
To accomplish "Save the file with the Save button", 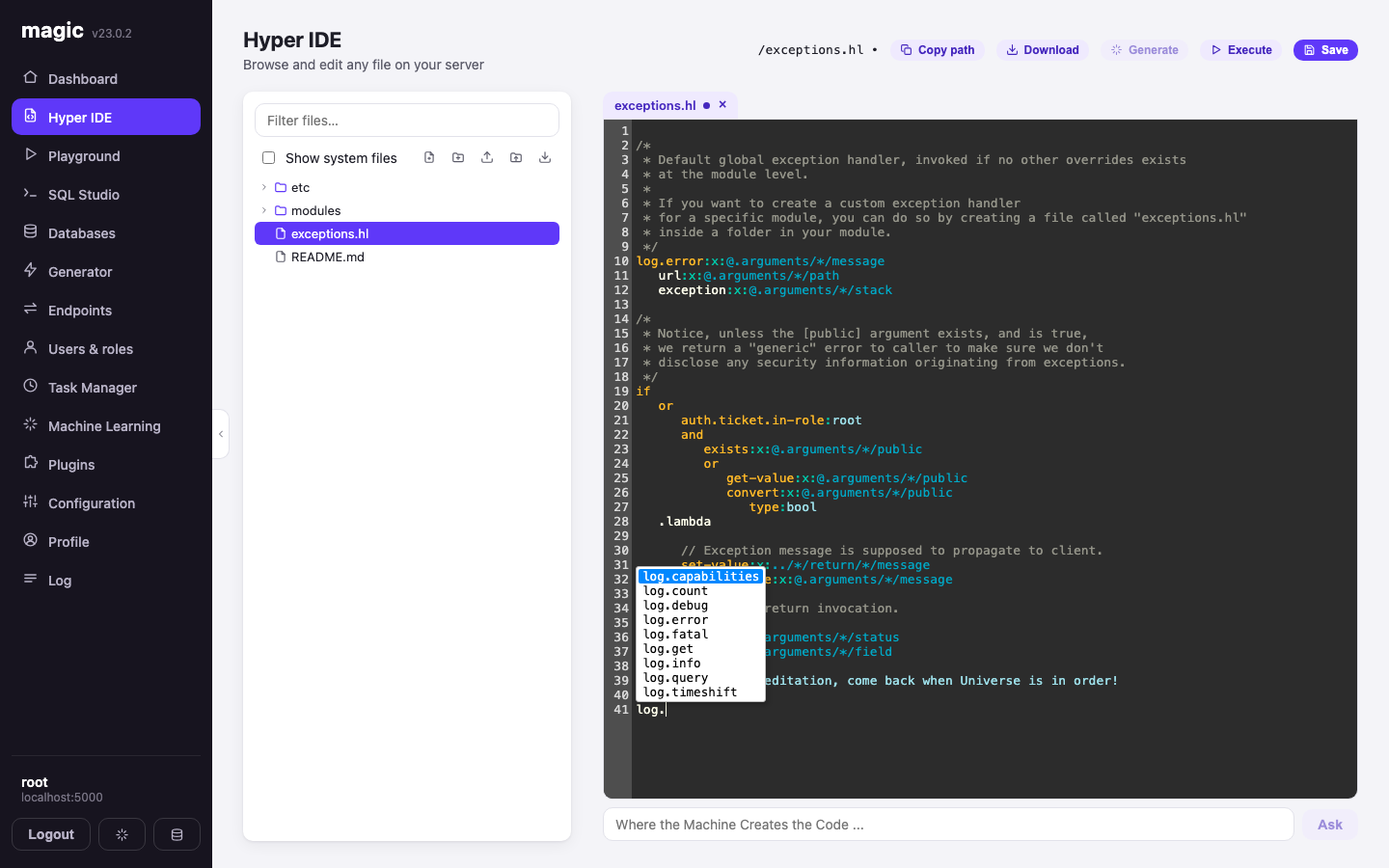I will coord(1325,50).
